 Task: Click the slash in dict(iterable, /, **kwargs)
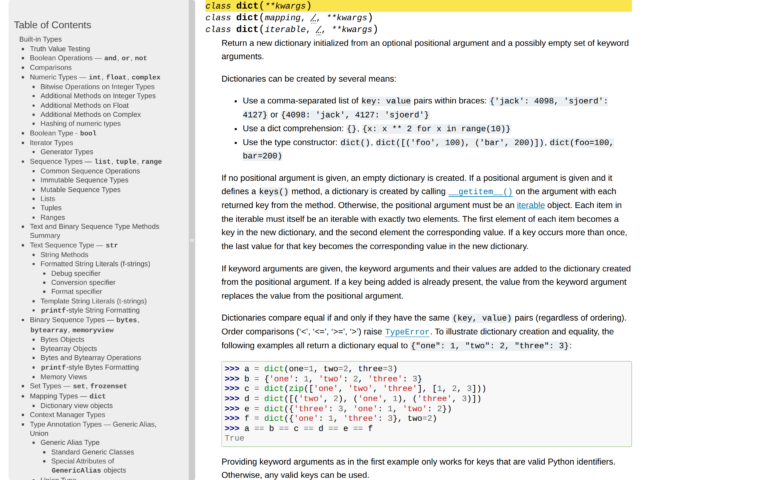coord(319,29)
